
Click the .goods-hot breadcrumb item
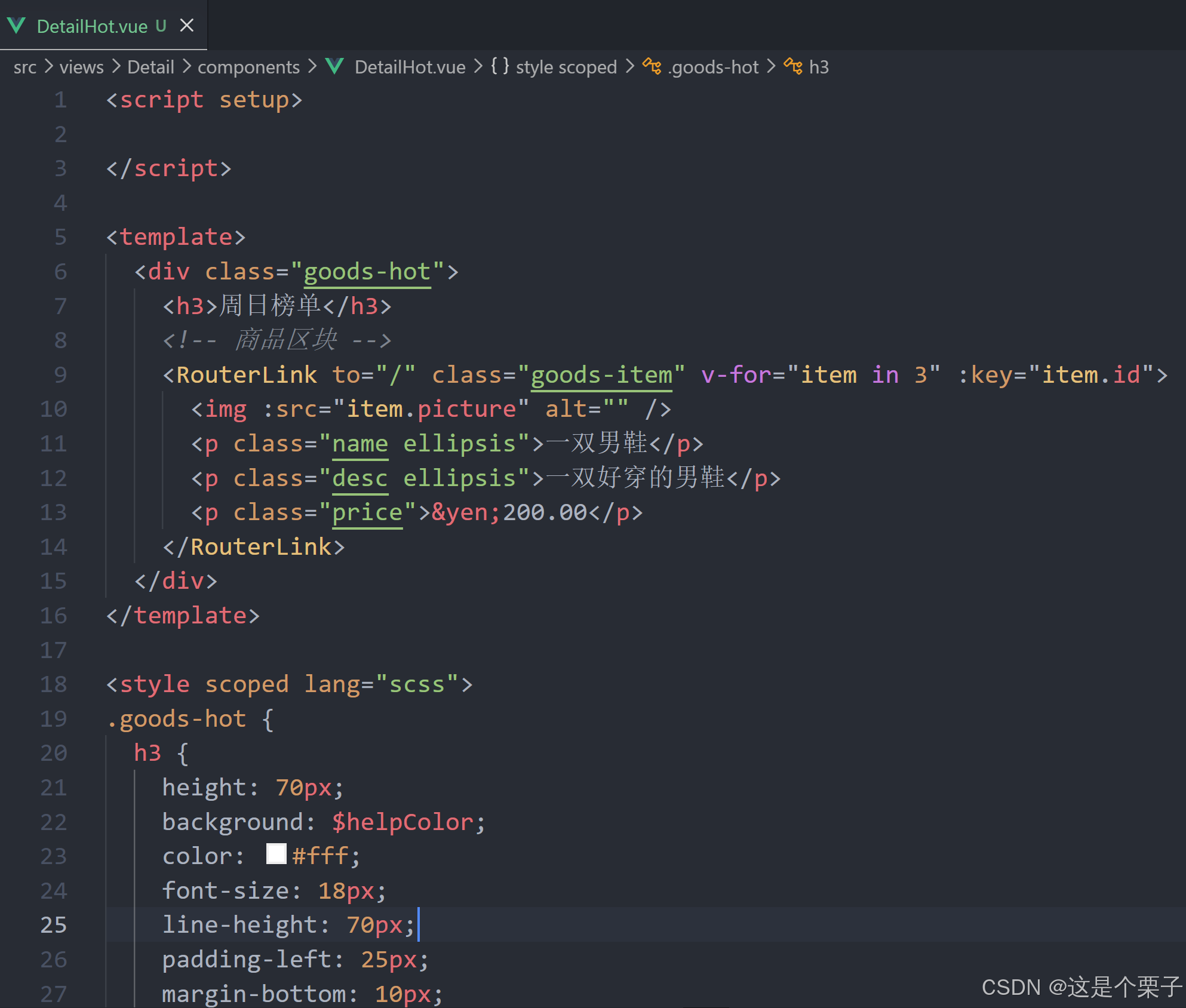pyautogui.click(x=714, y=67)
